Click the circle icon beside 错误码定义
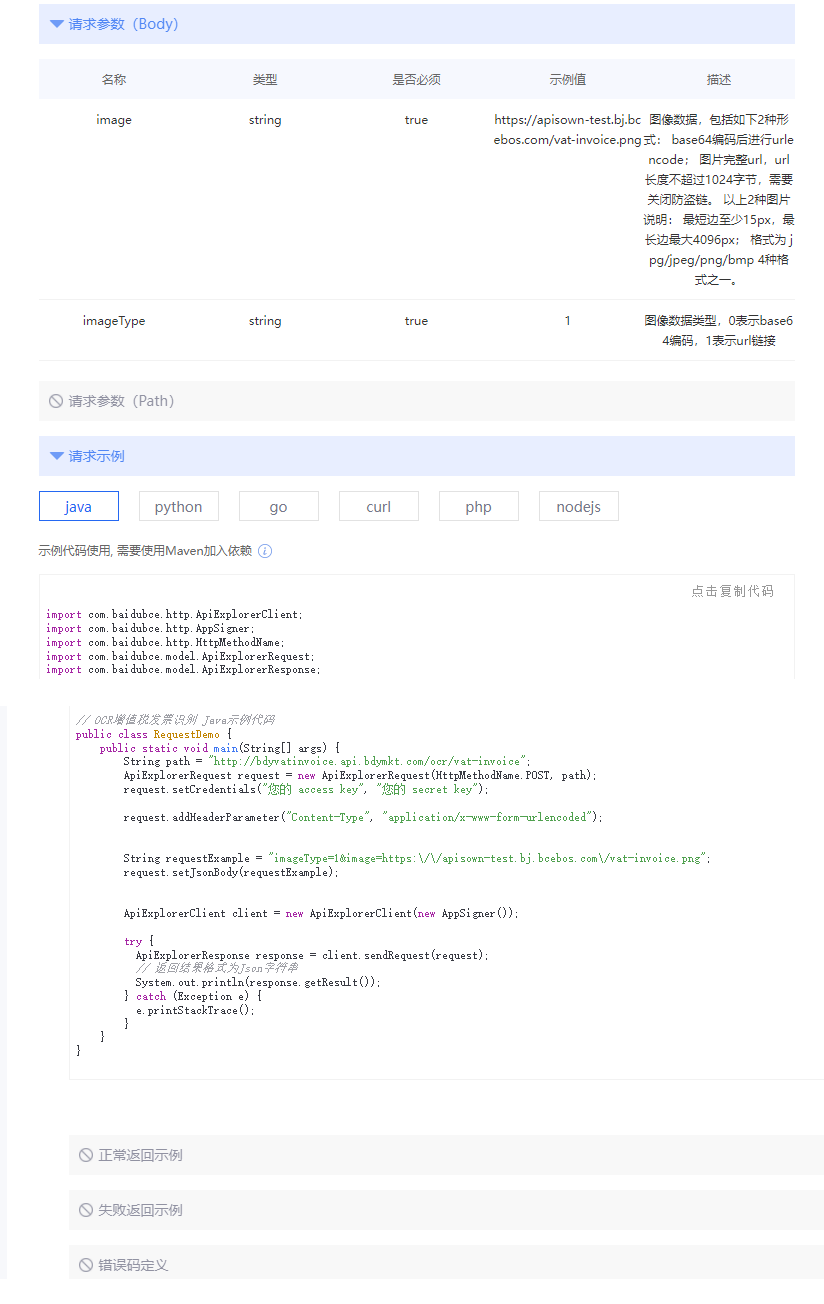This screenshot has height=1304, width=824. tap(86, 1265)
